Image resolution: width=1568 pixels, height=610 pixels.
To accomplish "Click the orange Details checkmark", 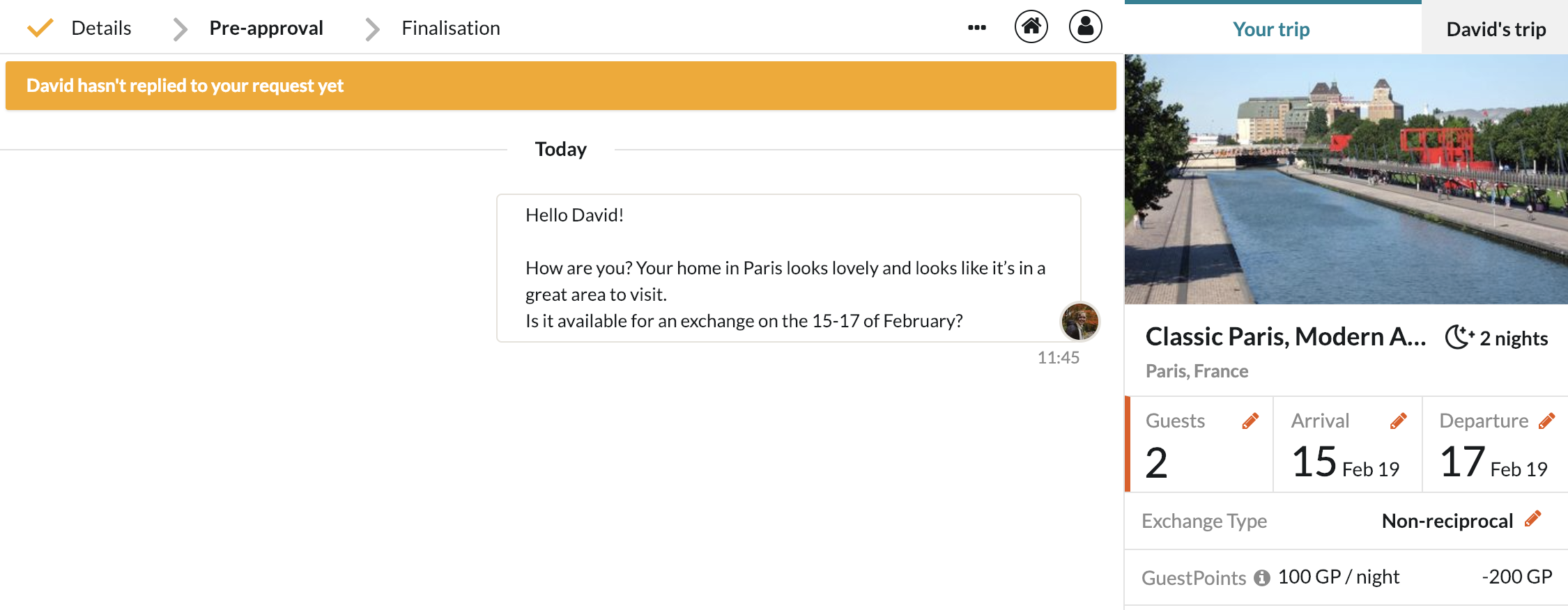I will [x=40, y=28].
